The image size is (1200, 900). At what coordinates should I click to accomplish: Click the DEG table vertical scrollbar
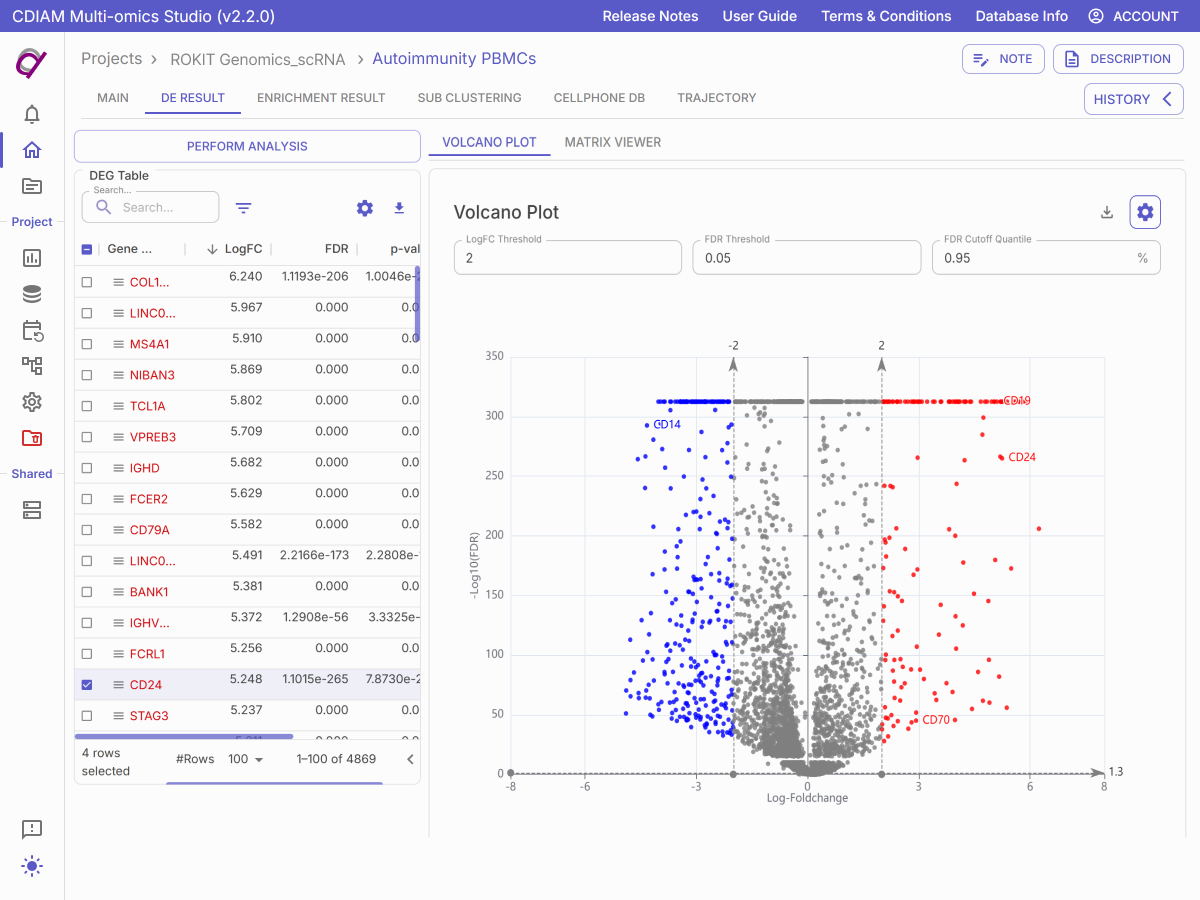click(417, 304)
